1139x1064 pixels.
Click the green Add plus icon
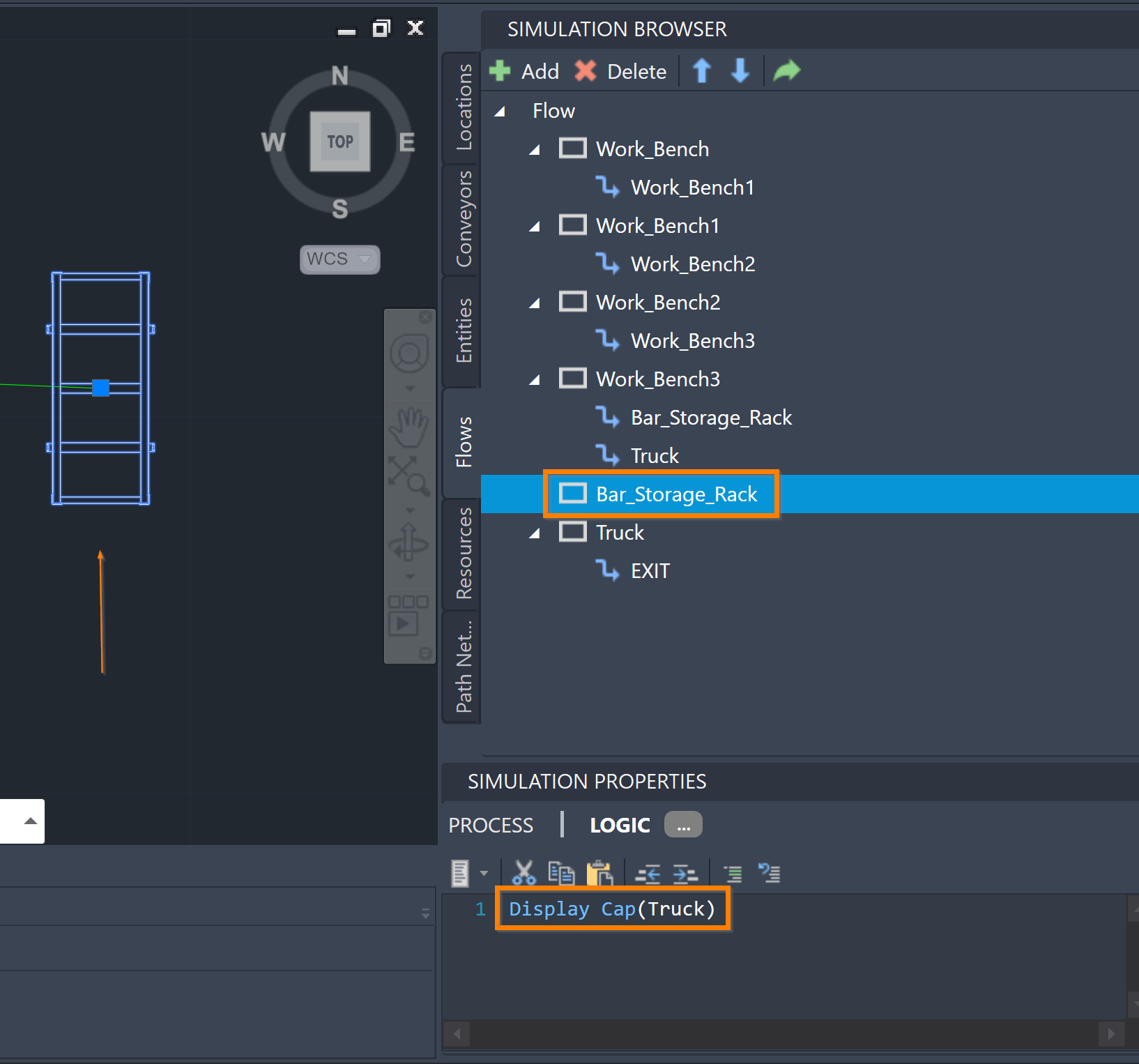tap(500, 71)
